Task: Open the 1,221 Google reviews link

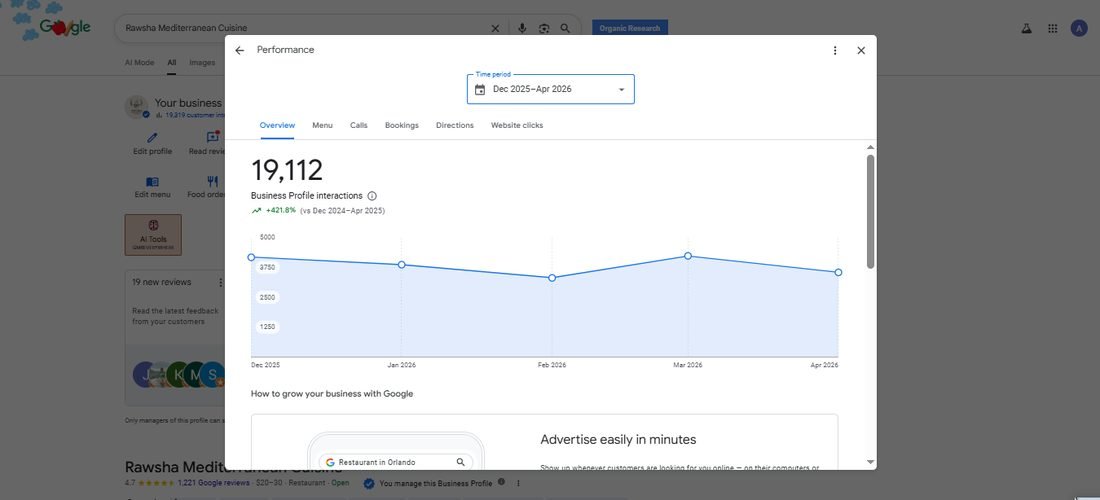Action: (213, 483)
